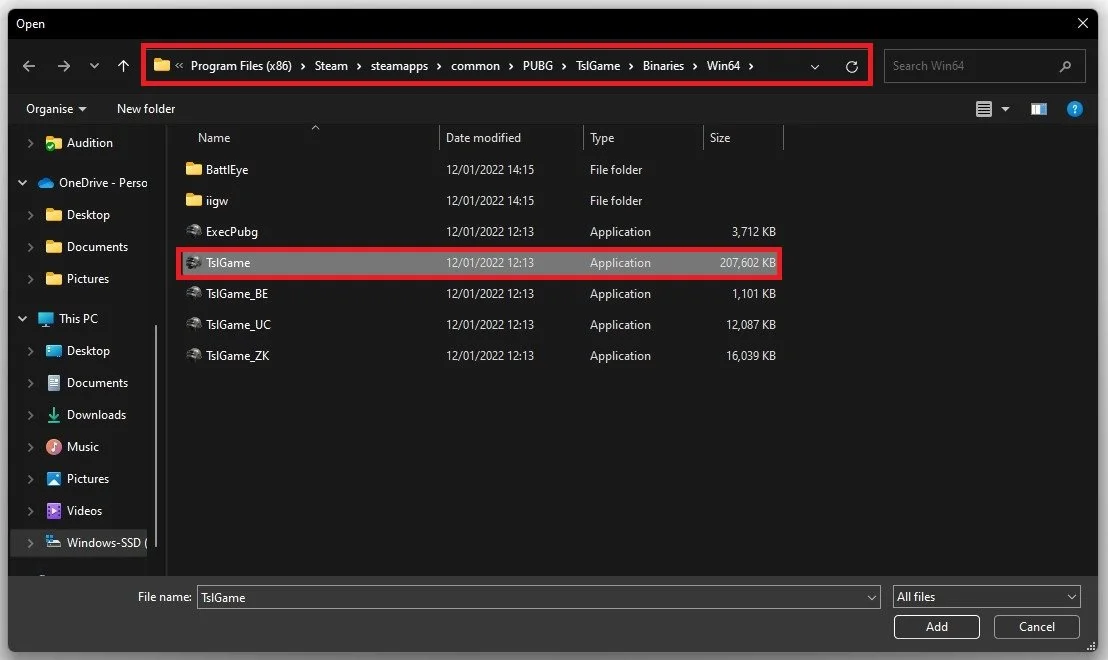Viewport: 1108px width, 660px height.
Task: Open the All files type dropdown
Action: click(986, 597)
